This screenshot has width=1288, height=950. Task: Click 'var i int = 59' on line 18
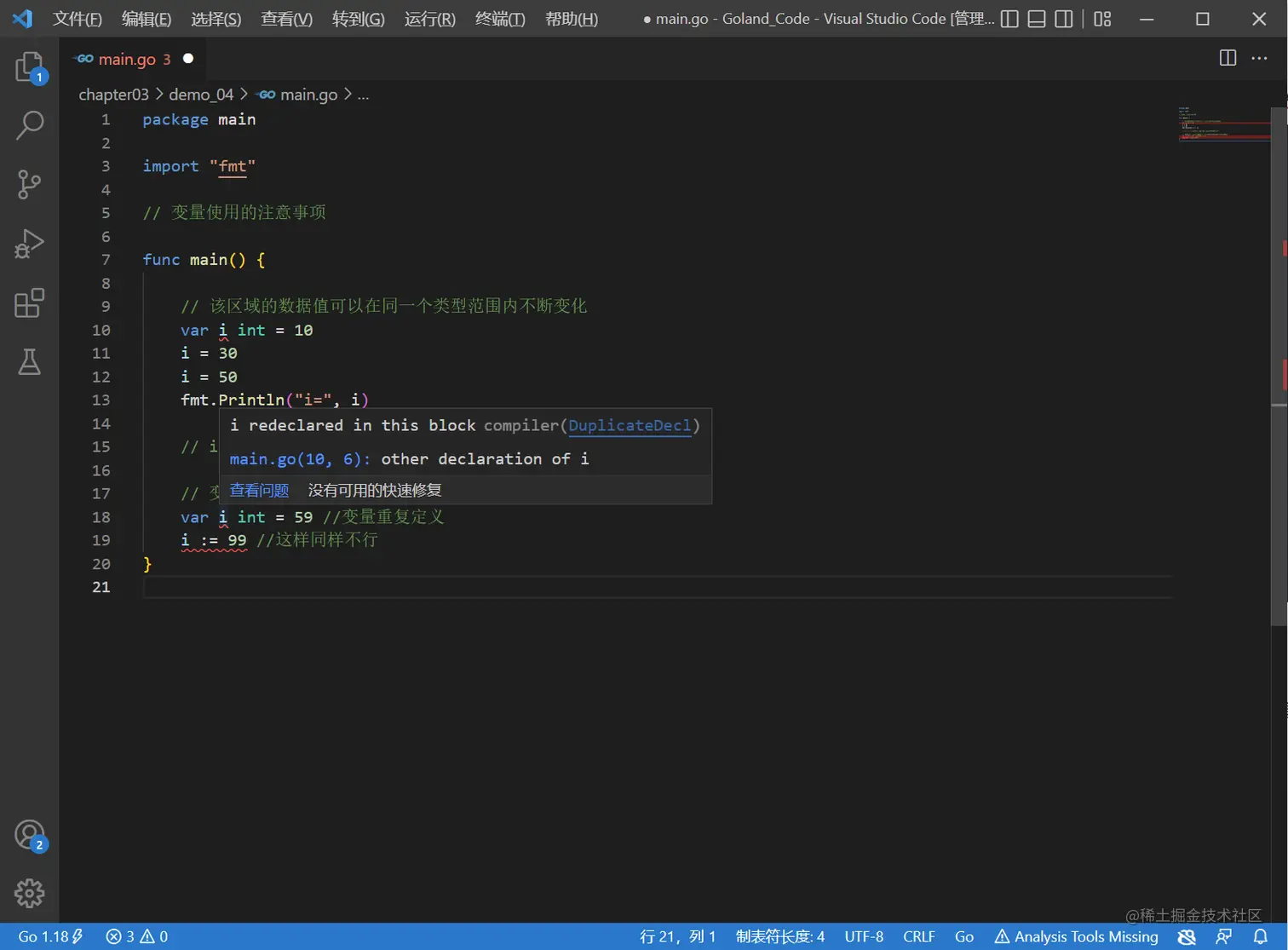click(246, 517)
